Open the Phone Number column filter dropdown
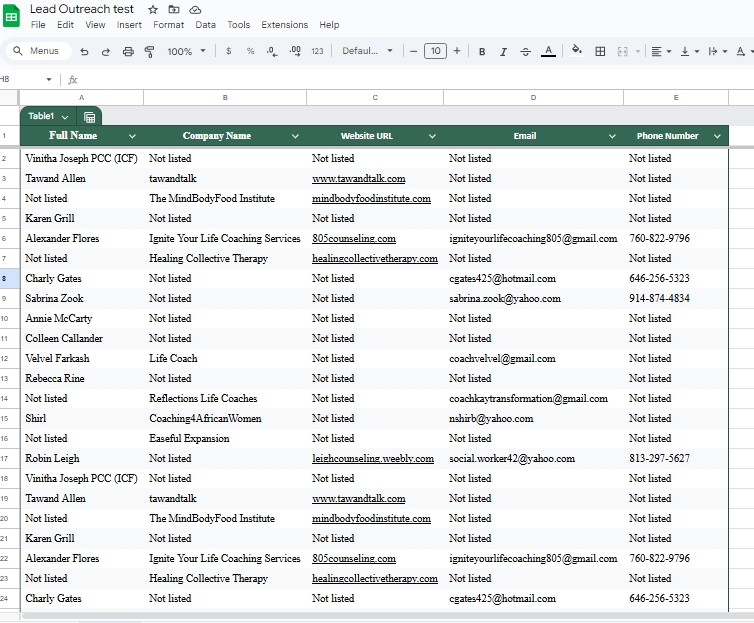 pyautogui.click(x=717, y=136)
